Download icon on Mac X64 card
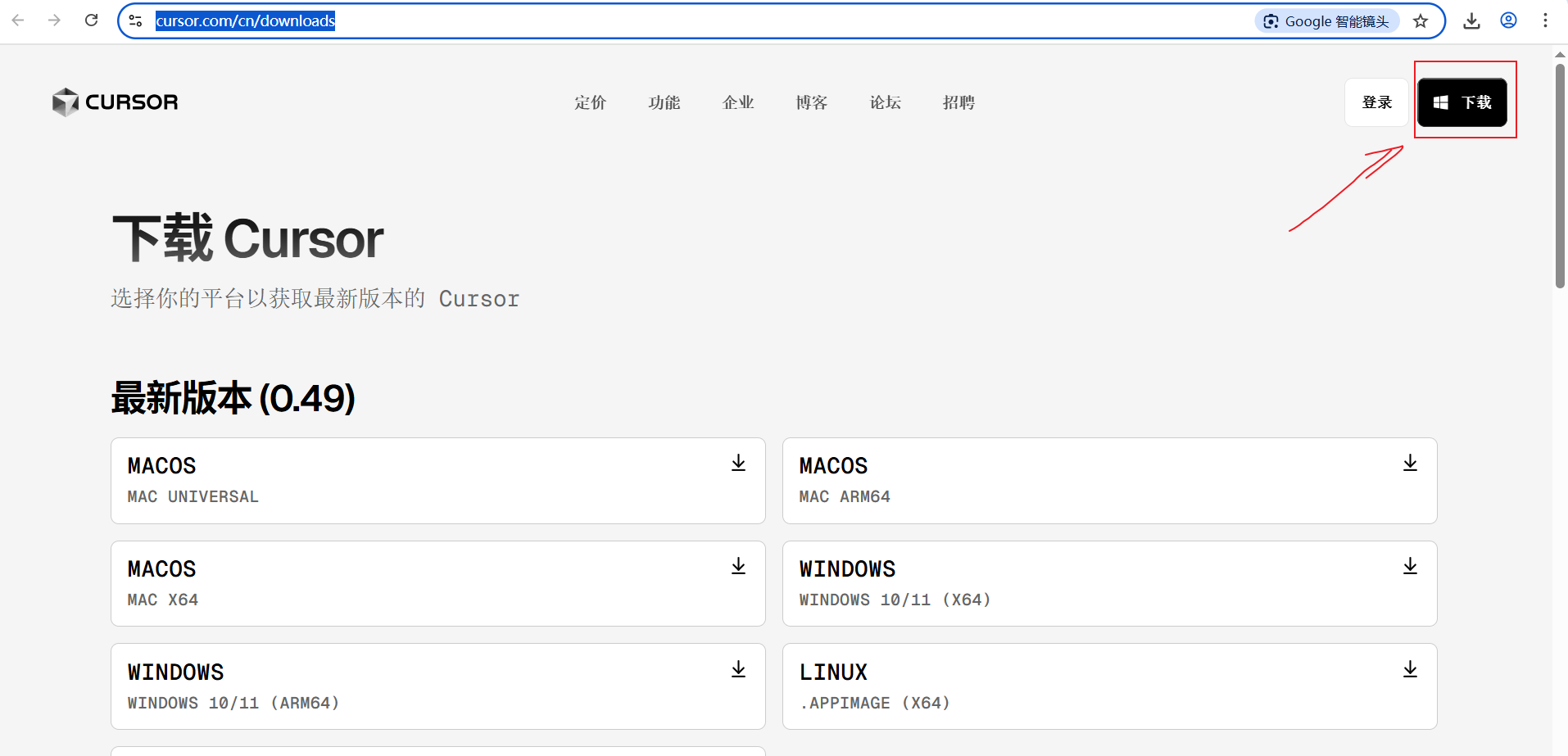Image resolution: width=1568 pixels, height=756 pixels. 738,567
